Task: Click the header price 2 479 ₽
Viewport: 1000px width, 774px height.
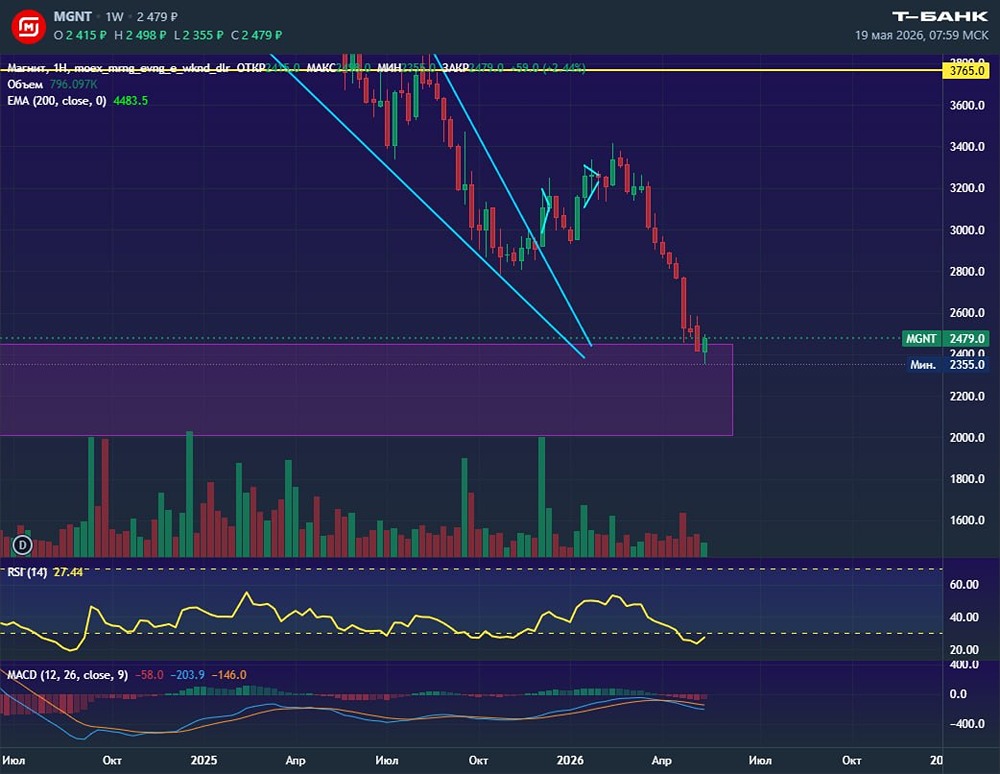Action: coord(157,17)
